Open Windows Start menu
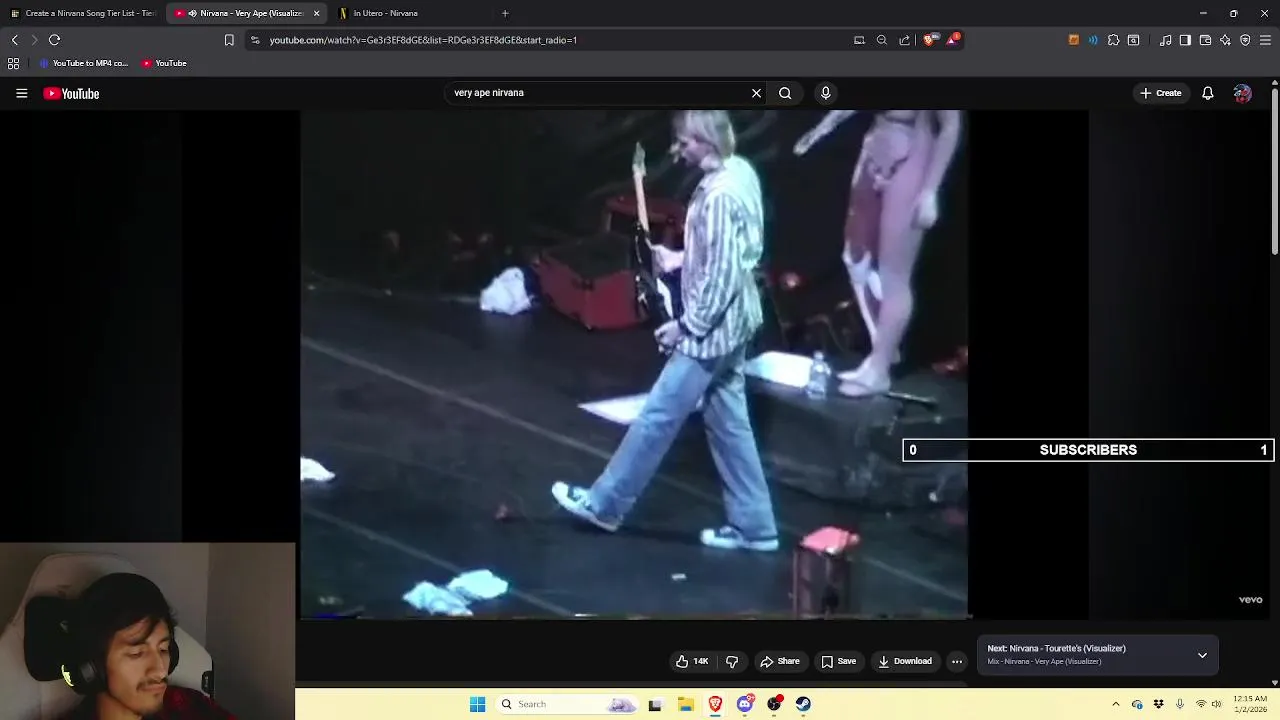This screenshot has height=720, width=1280. tap(477, 704)
